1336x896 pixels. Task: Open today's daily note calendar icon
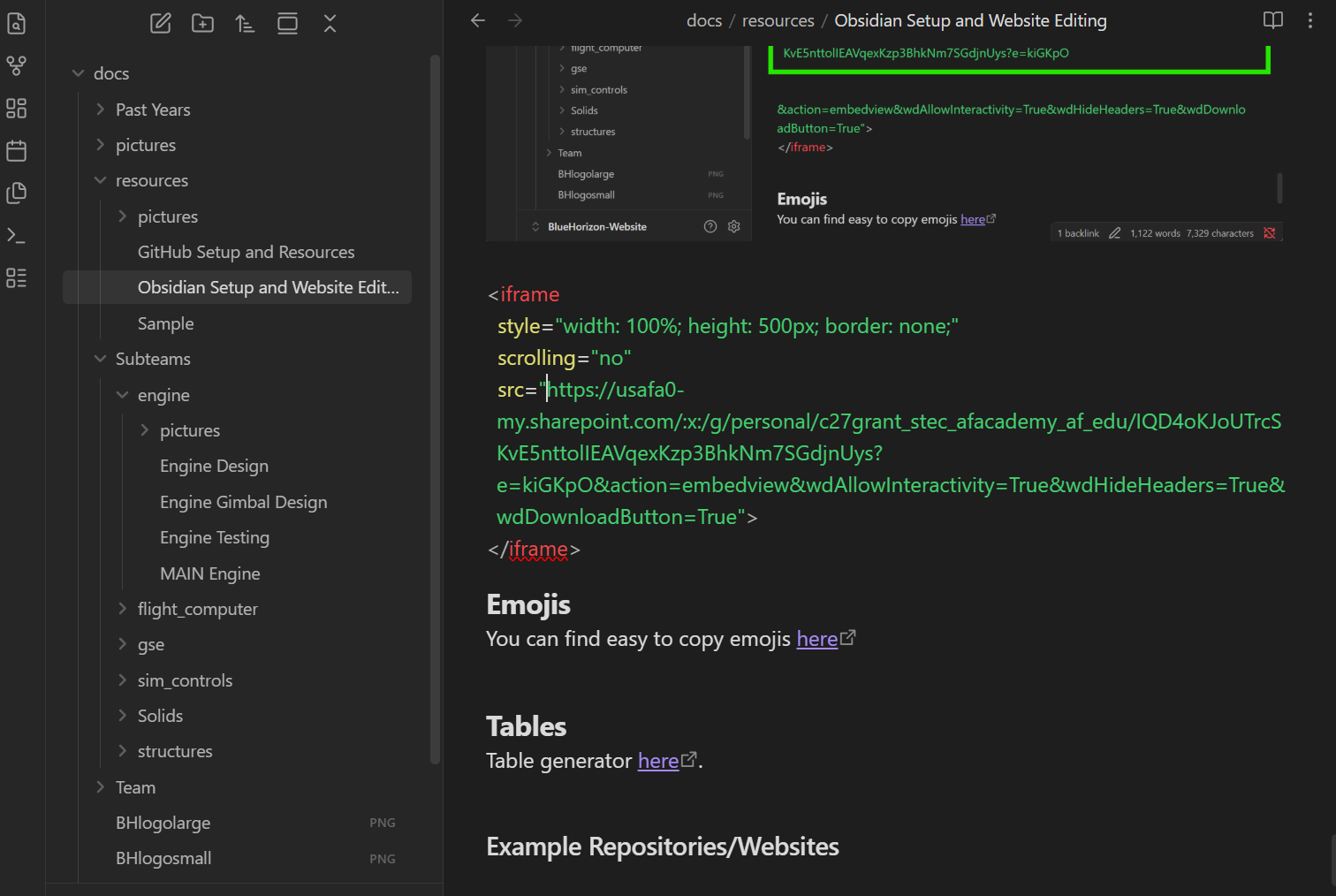point(16,150)
